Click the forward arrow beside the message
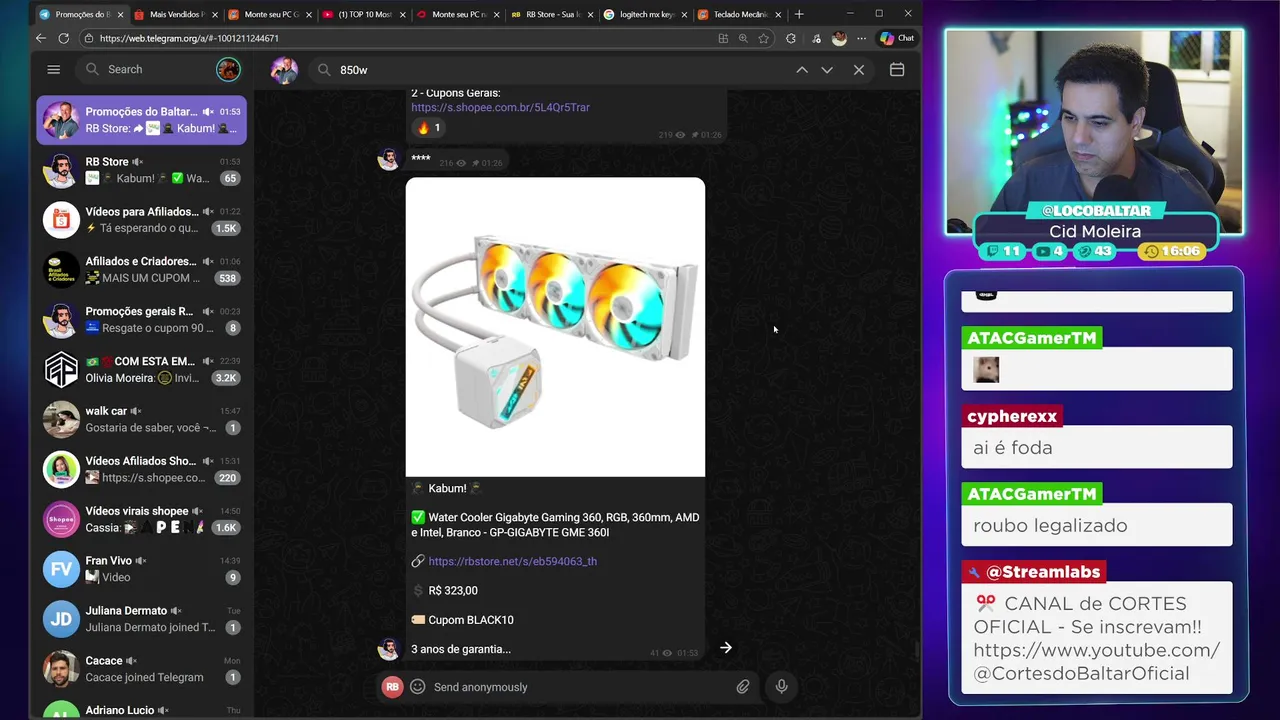Screen dimensions: 1280x720 [x=726, y=648]
